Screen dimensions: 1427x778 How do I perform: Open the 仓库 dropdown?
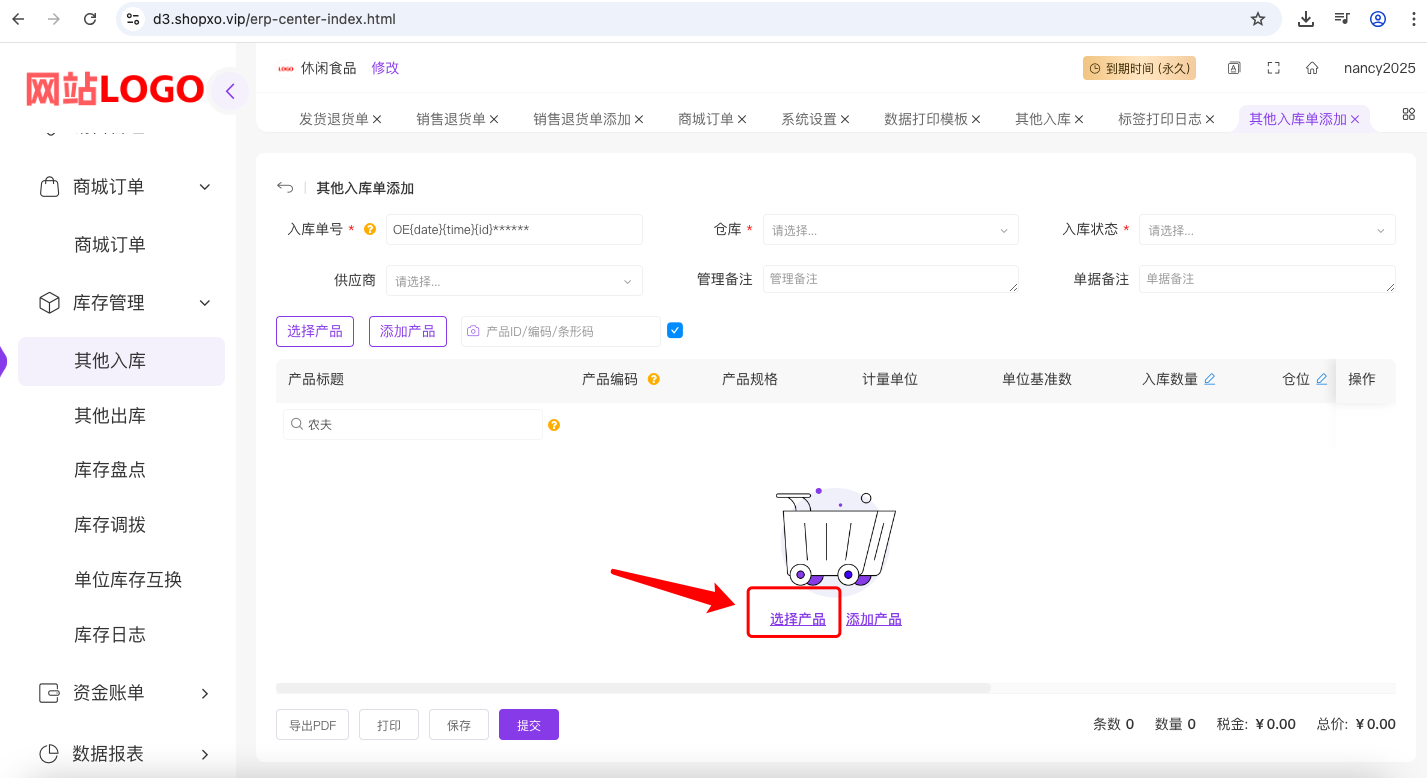click(x=890, y=230)
